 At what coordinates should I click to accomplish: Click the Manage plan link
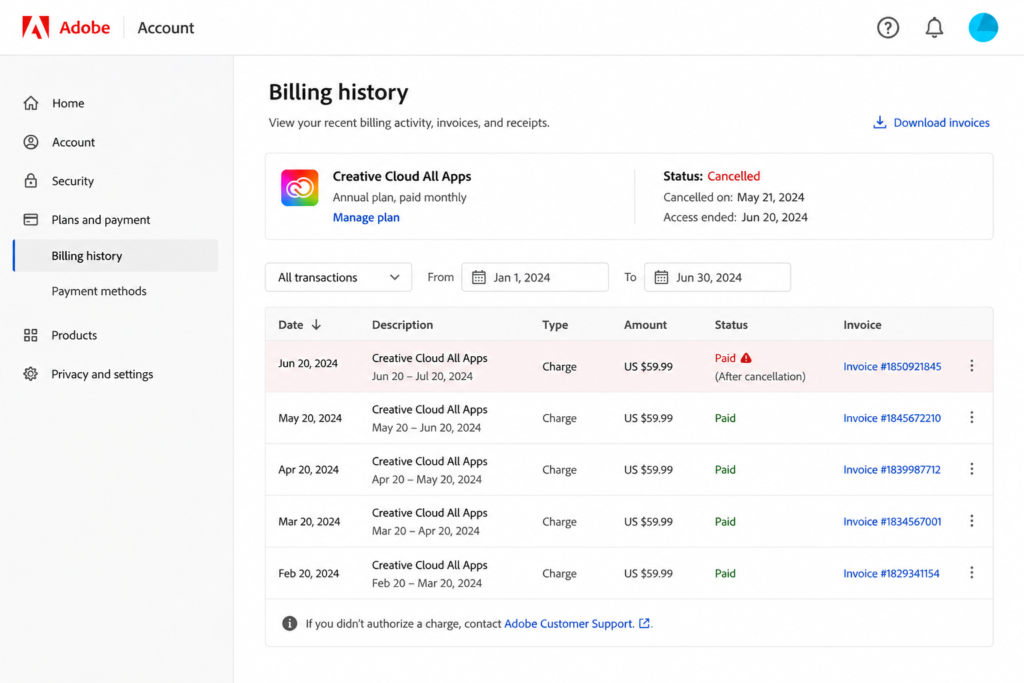click(x=366, y=217)
